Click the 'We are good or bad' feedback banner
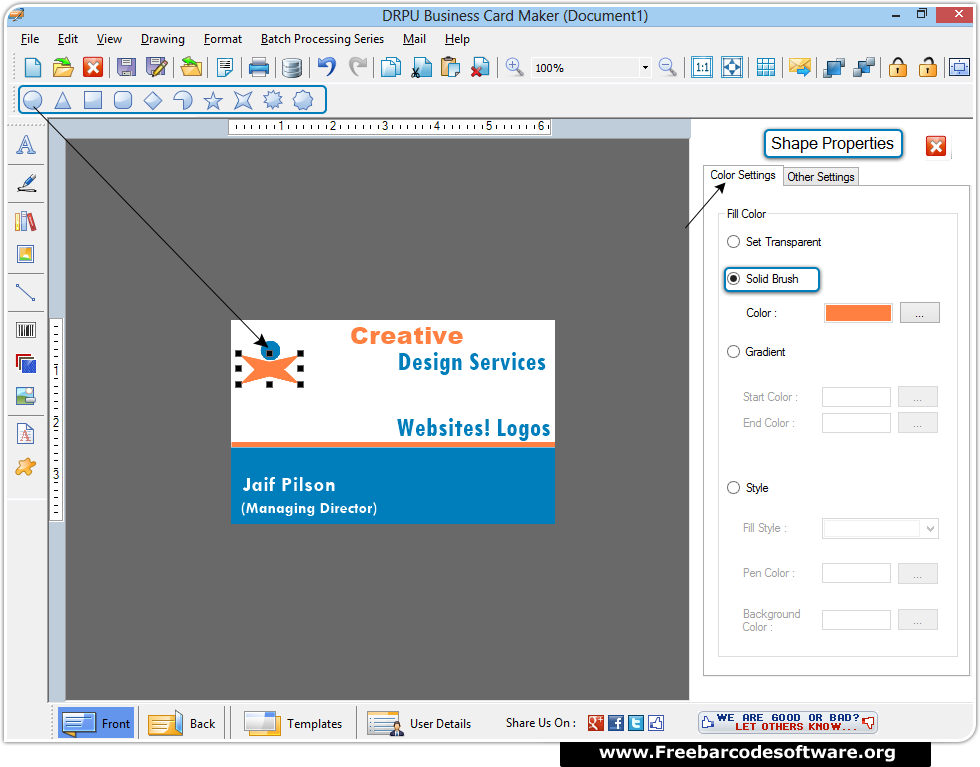This screenshot has height=767, width=980. [788, 722]
